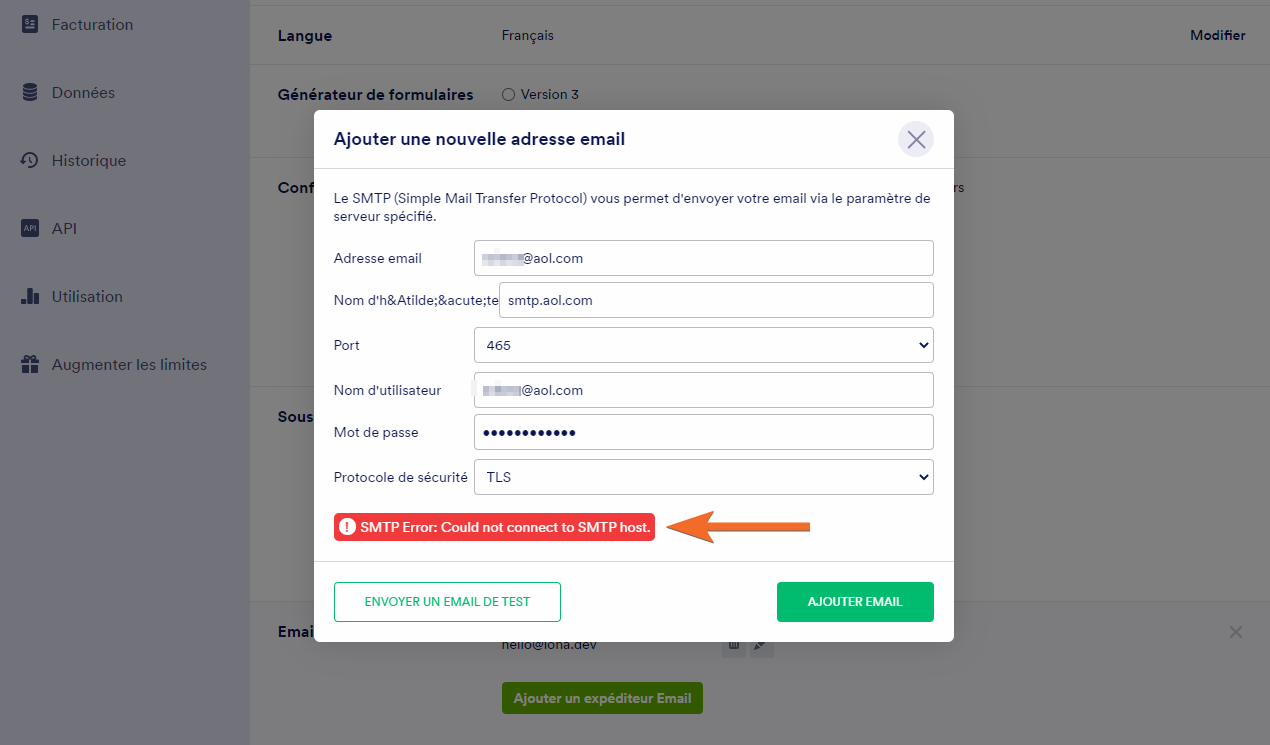Click the Historique clock icon
1270x745 pixels.
30,161
